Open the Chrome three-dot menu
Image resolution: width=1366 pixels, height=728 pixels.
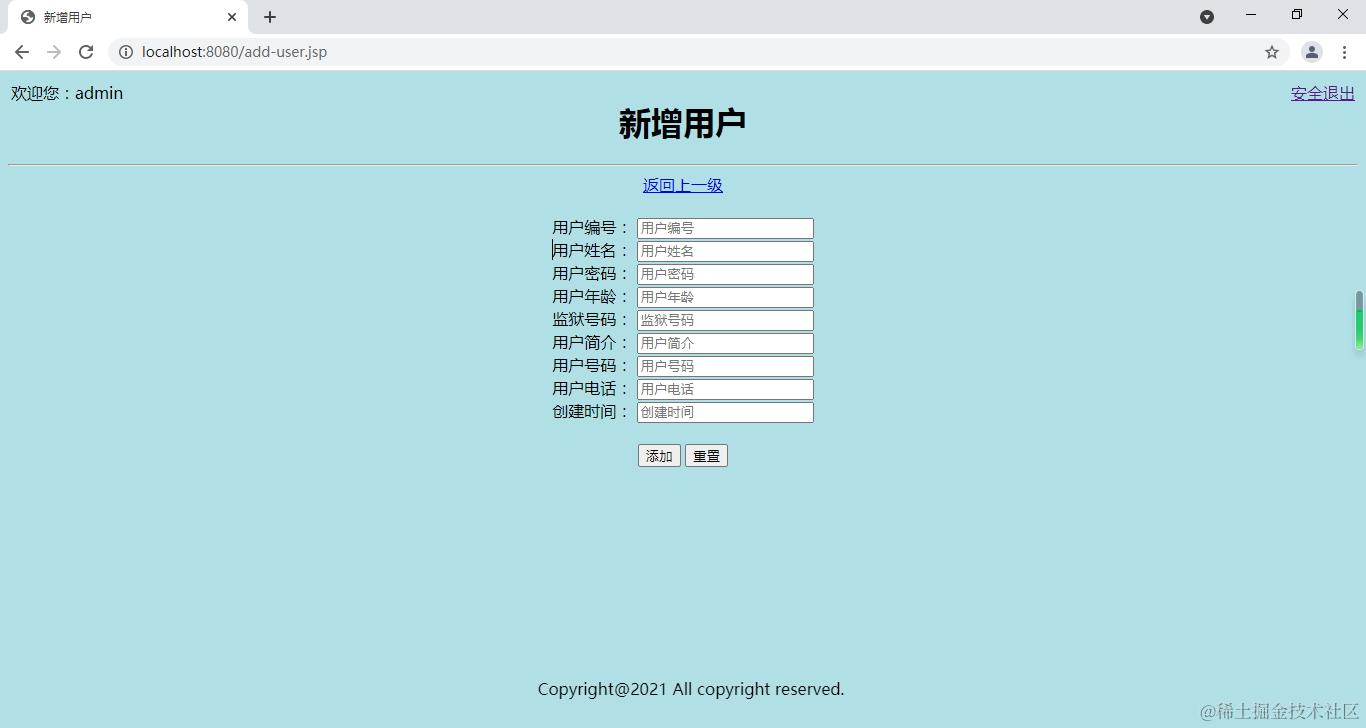1344,52
